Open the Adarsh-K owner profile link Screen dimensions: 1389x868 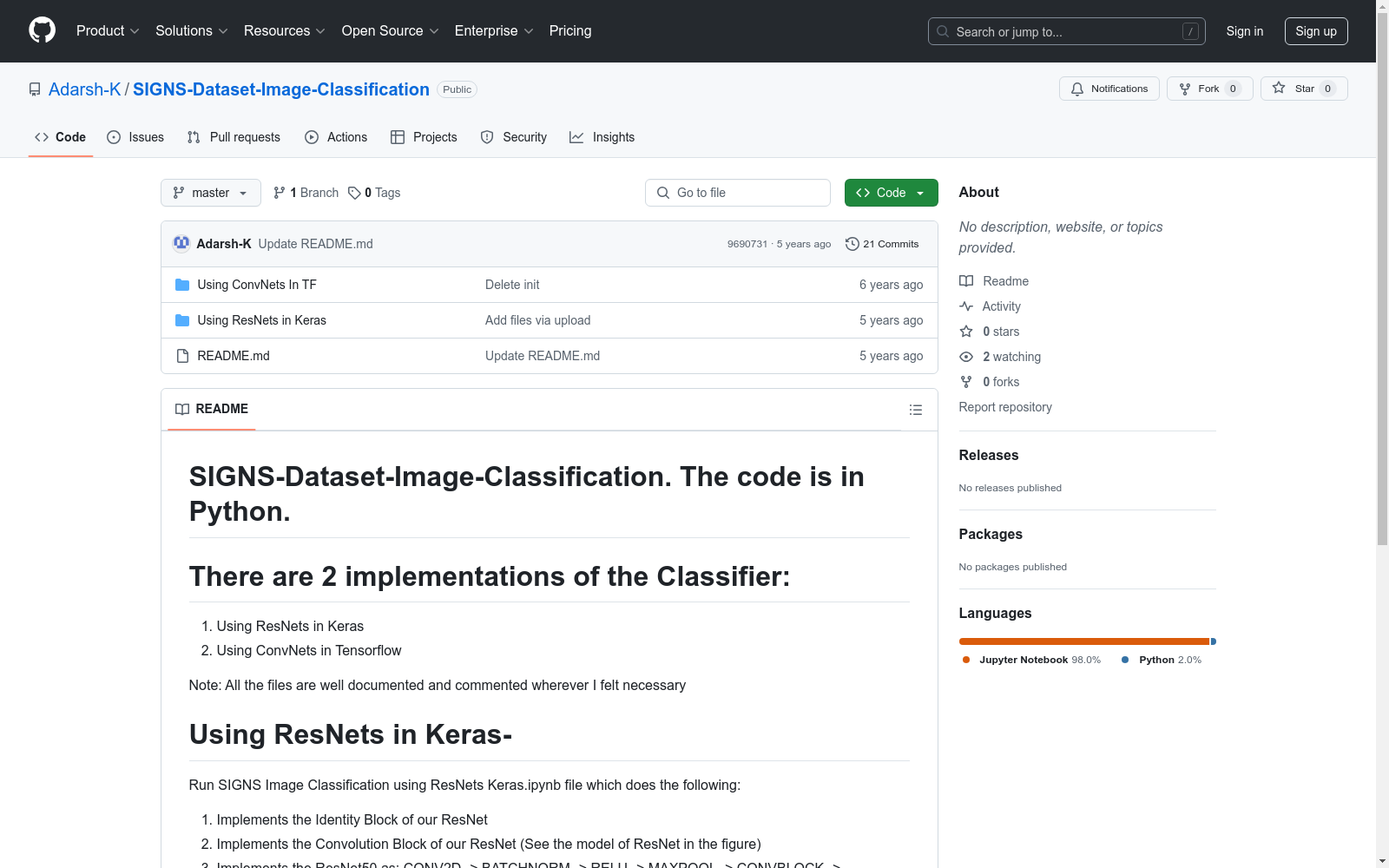point(85,89)
